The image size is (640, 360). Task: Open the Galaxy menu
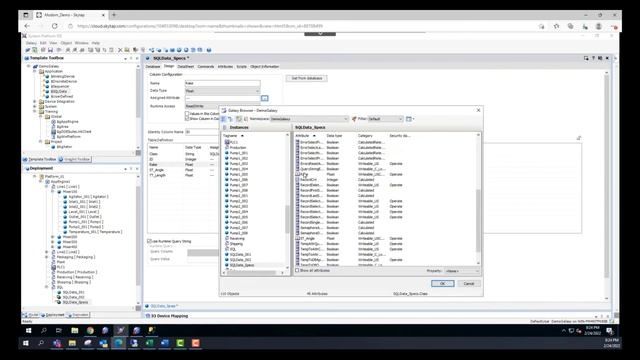pyautogui.click(x=31, y=43)
